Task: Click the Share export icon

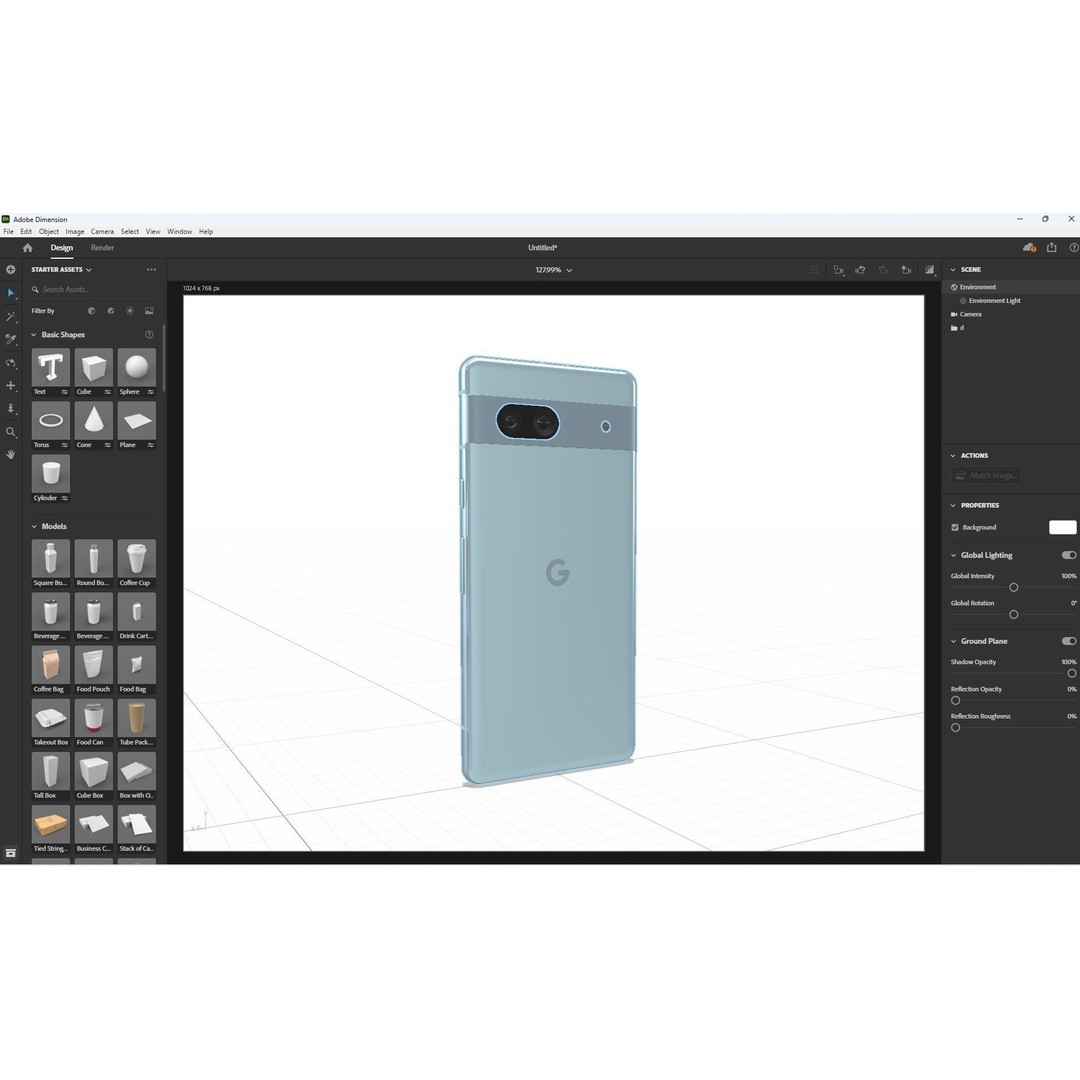Action: coord(1052,248)
